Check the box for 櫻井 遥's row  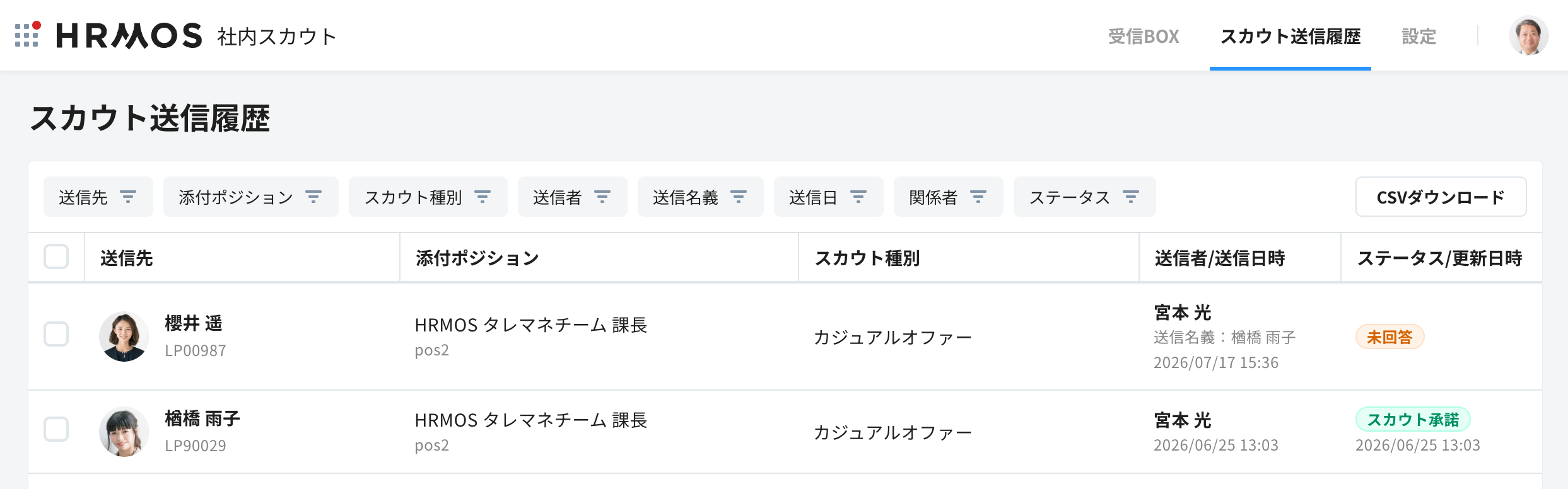click(x=56, y=334)
